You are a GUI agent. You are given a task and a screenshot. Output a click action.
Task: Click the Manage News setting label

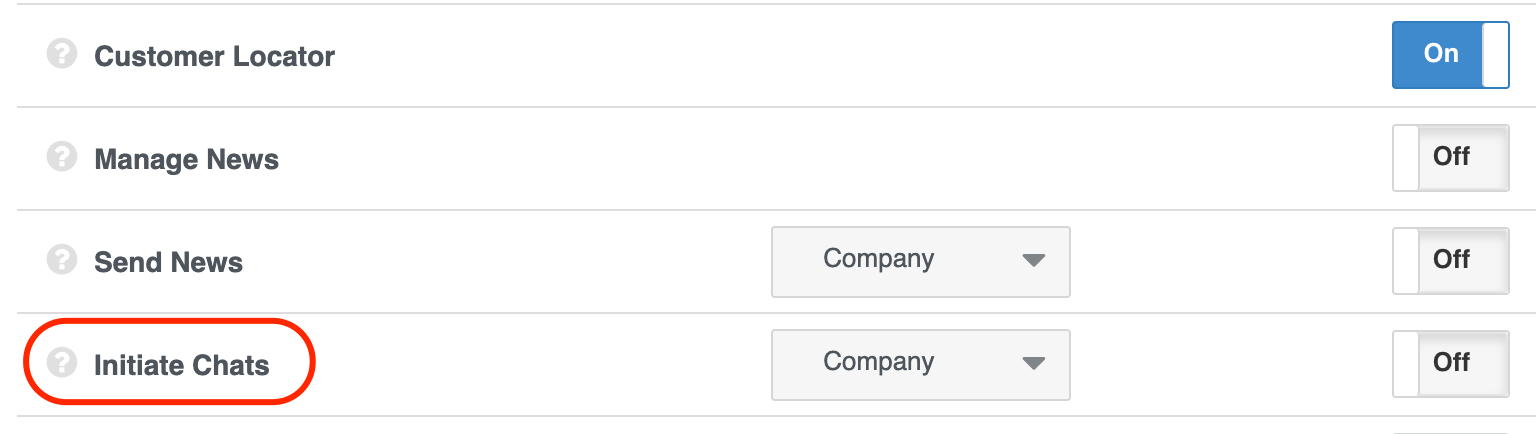pos(186,159)
